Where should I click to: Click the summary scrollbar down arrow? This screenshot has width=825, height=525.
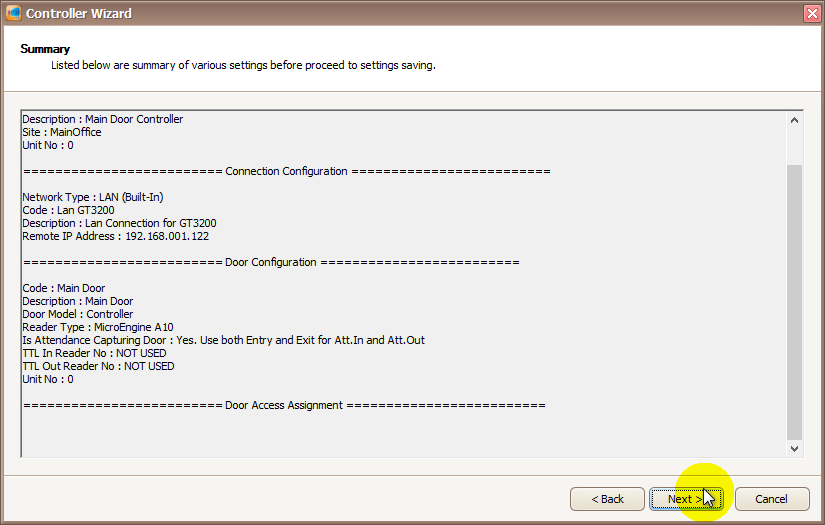pos(795,449)
